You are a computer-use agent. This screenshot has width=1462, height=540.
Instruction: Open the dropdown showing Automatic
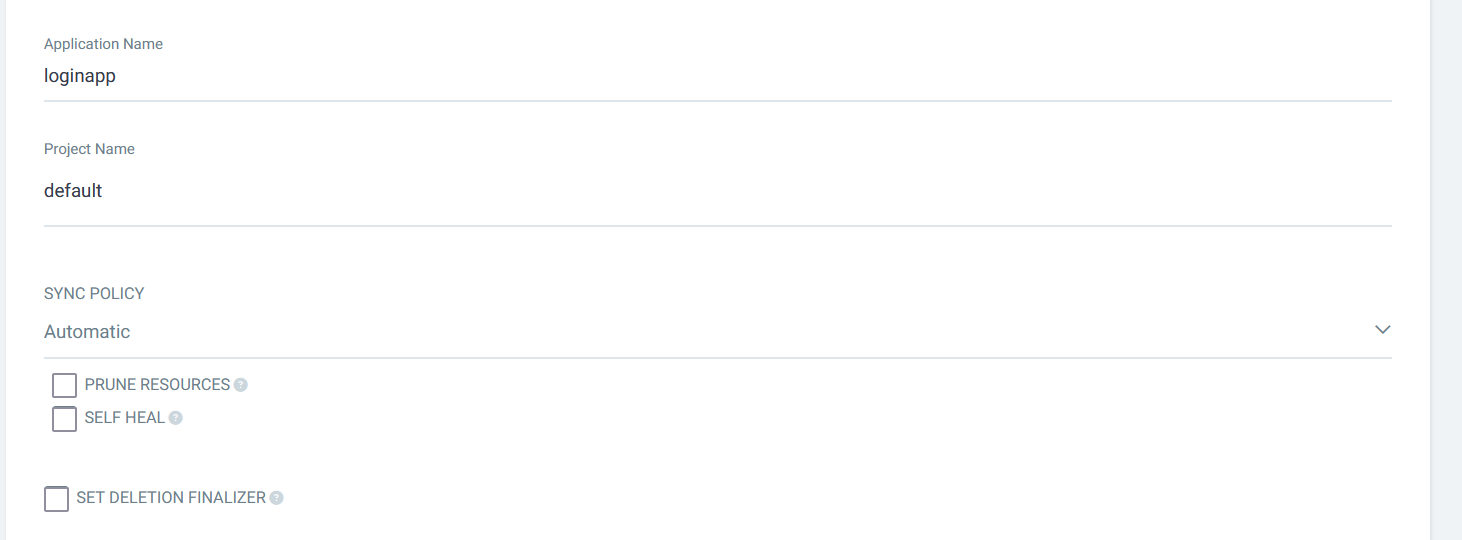pos(87,332)
